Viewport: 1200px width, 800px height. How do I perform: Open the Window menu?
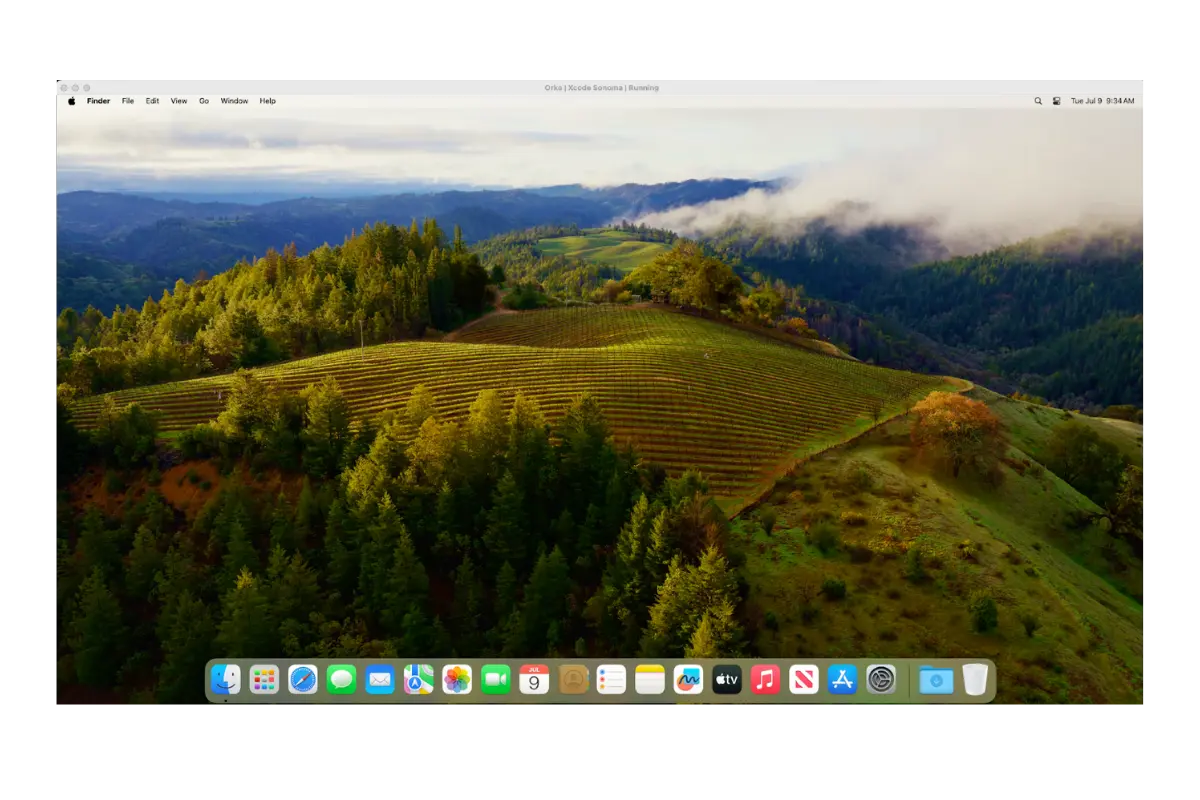click(234, 101)
